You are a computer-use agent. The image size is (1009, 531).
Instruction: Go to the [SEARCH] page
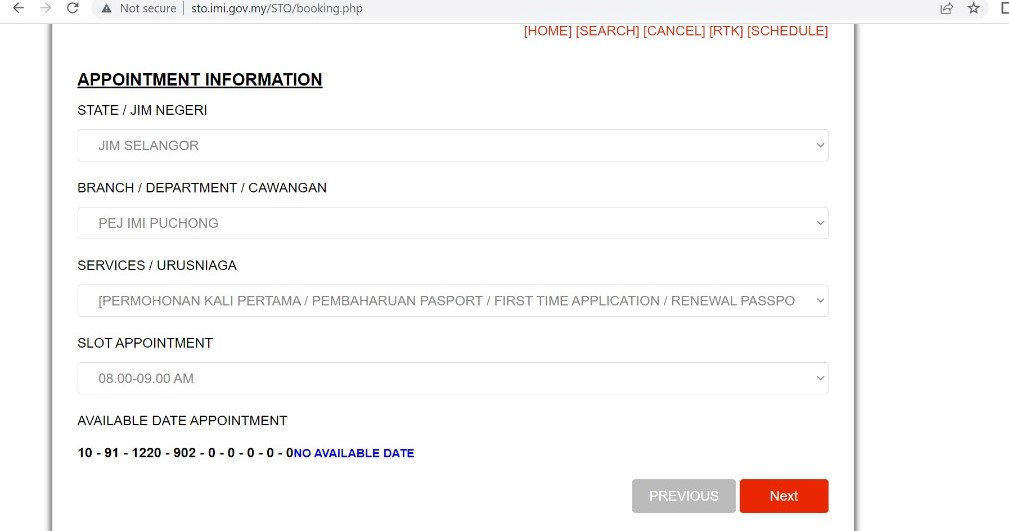tap(607, 31)
